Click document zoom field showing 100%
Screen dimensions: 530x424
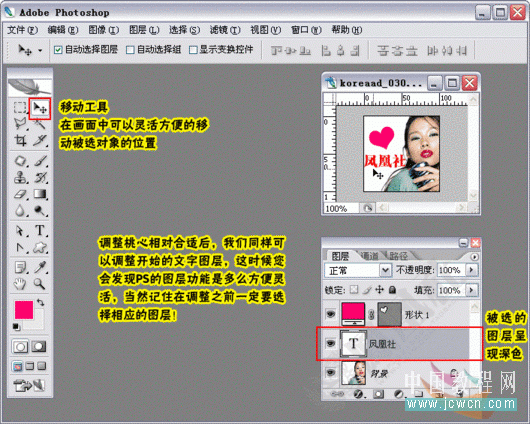(340, 208)
